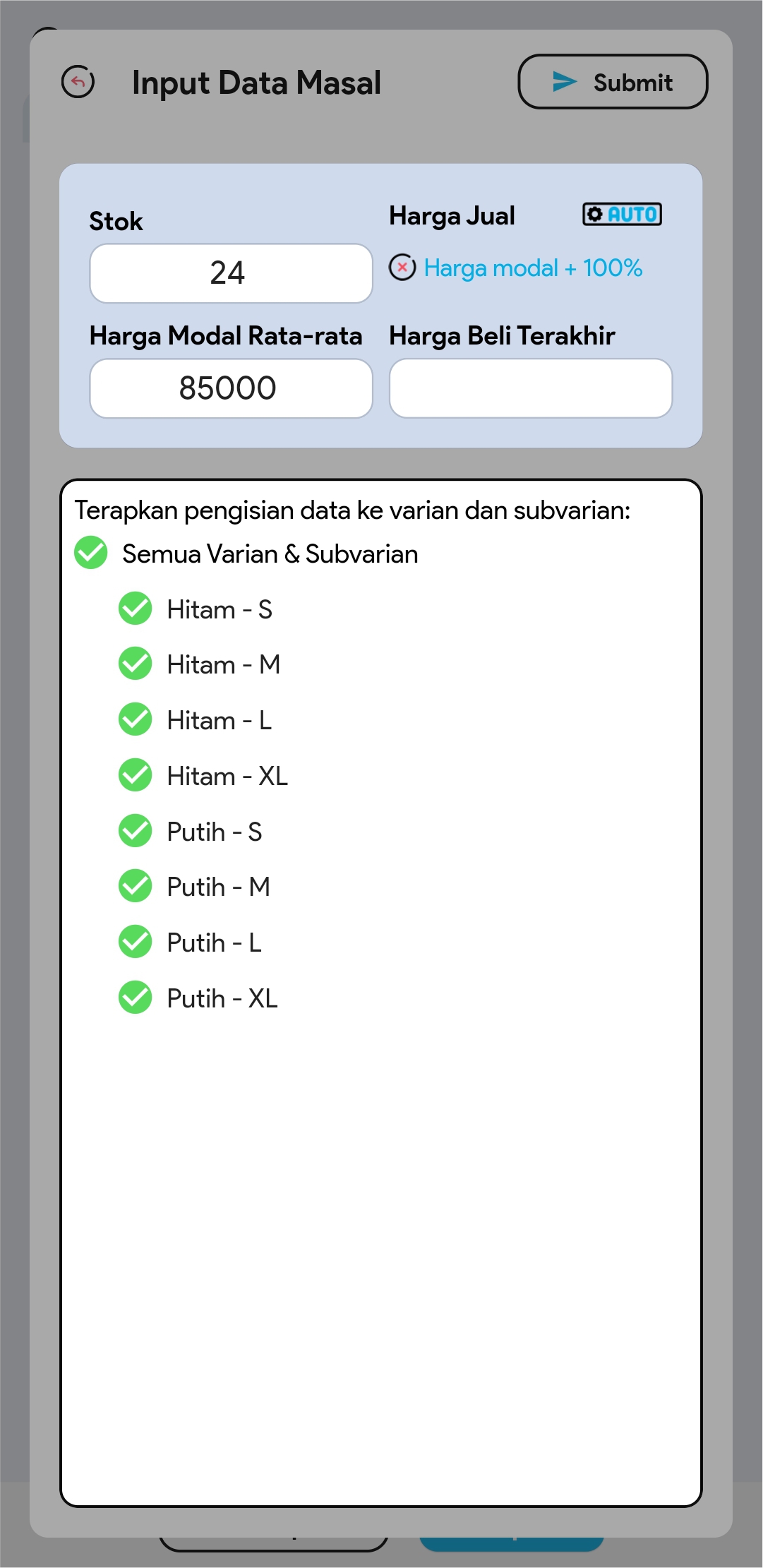Deselect the Hitam - XL variant
This screenshot has width=763, height=1568.
(136, 776)
